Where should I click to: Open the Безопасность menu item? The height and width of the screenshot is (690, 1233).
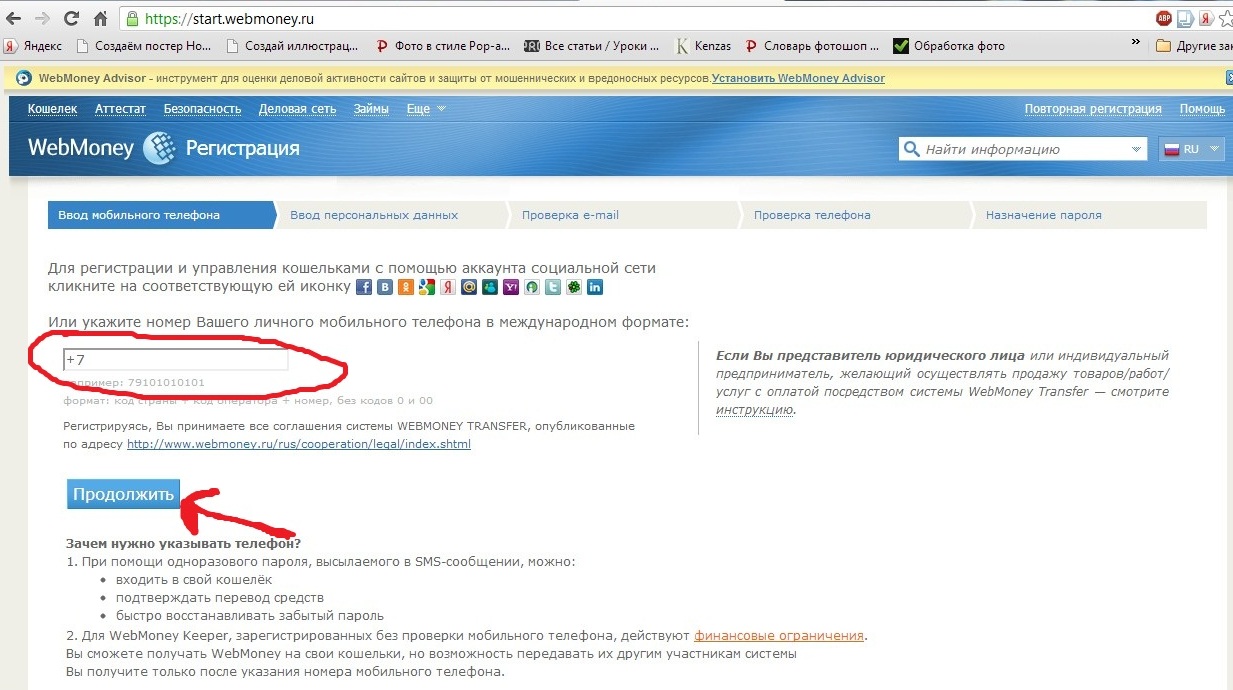pos(203,108)
